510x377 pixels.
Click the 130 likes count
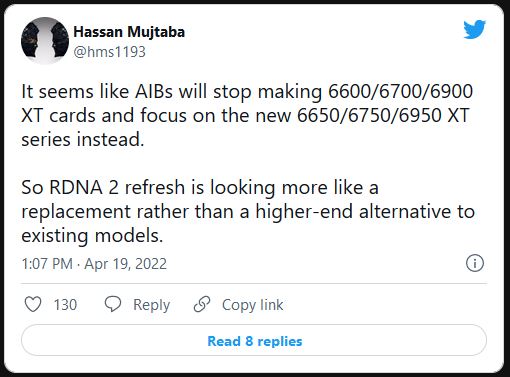coord(65,305)
